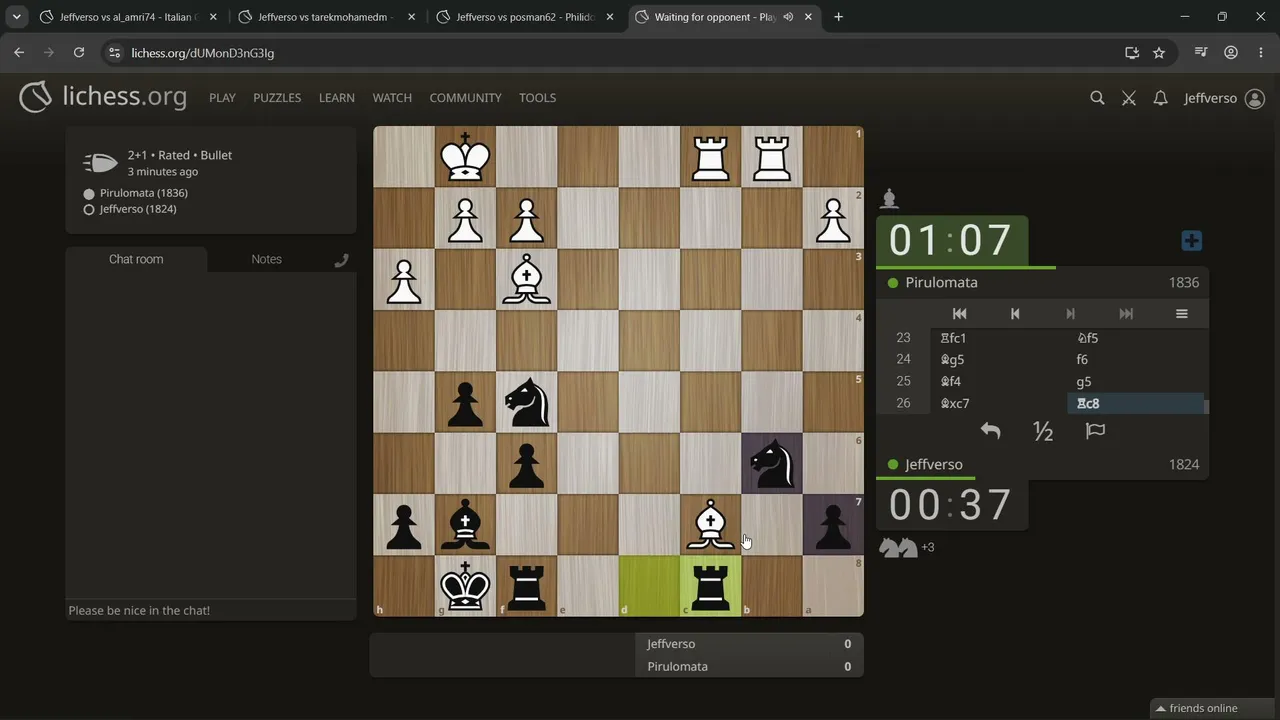Click Pirulomata name above the move list
This screenshot has width=1280, height=720.
pos(941,283)
